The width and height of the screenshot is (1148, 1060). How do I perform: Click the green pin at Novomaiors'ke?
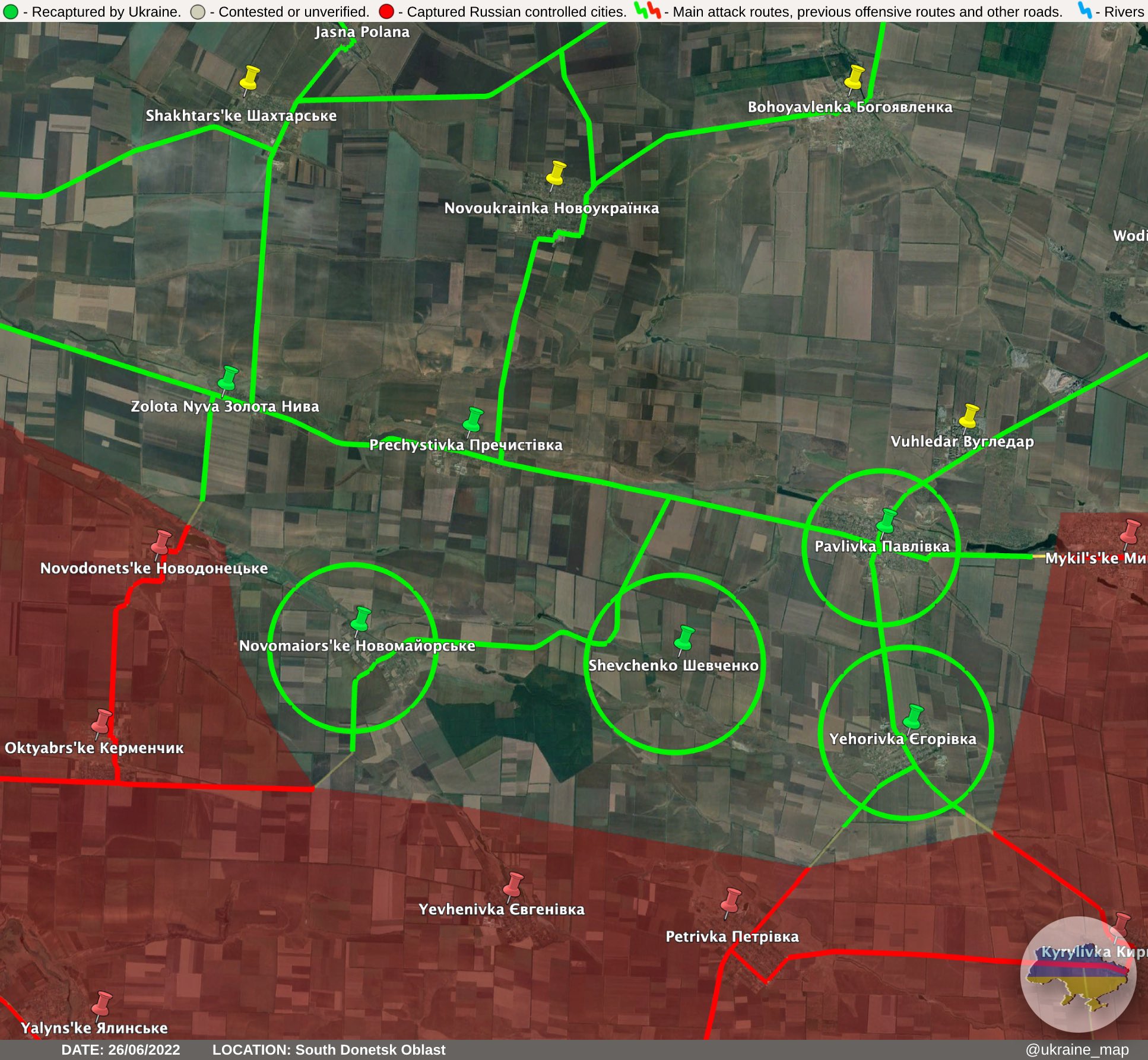coord(360,619)
